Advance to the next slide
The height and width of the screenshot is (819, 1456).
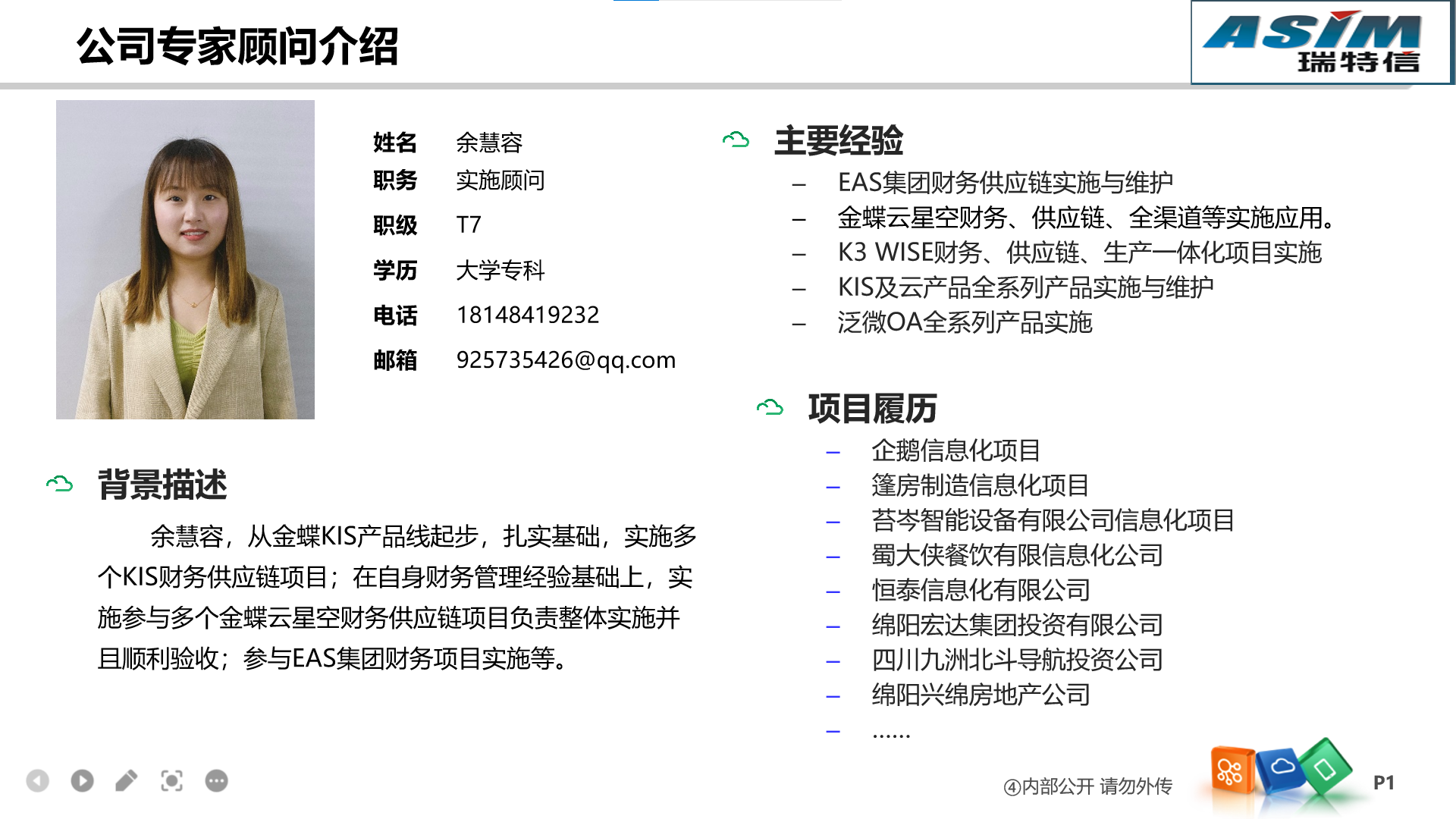[x=82, y=780]
